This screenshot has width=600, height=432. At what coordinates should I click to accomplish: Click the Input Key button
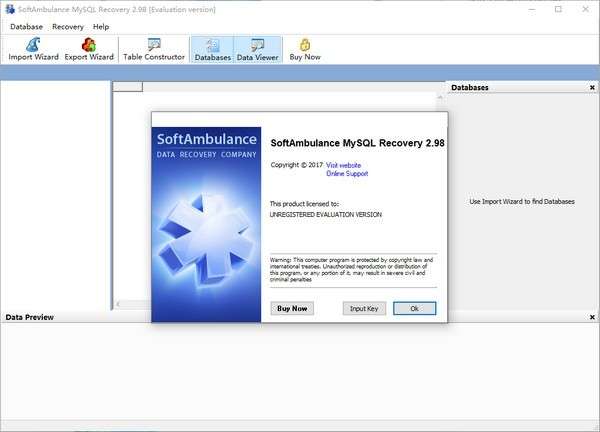coord(364,308)
